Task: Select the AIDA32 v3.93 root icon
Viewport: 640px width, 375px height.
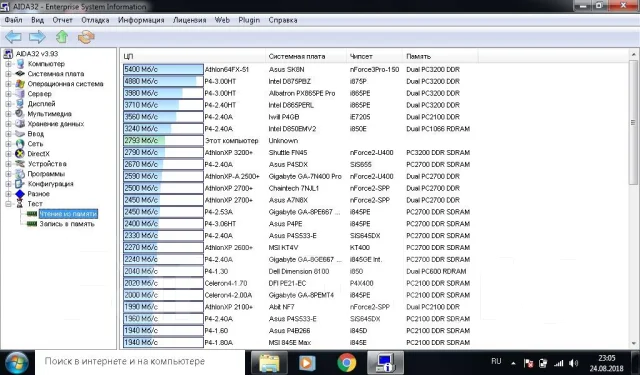Action: pyautogui.click(x=8, y=54)
